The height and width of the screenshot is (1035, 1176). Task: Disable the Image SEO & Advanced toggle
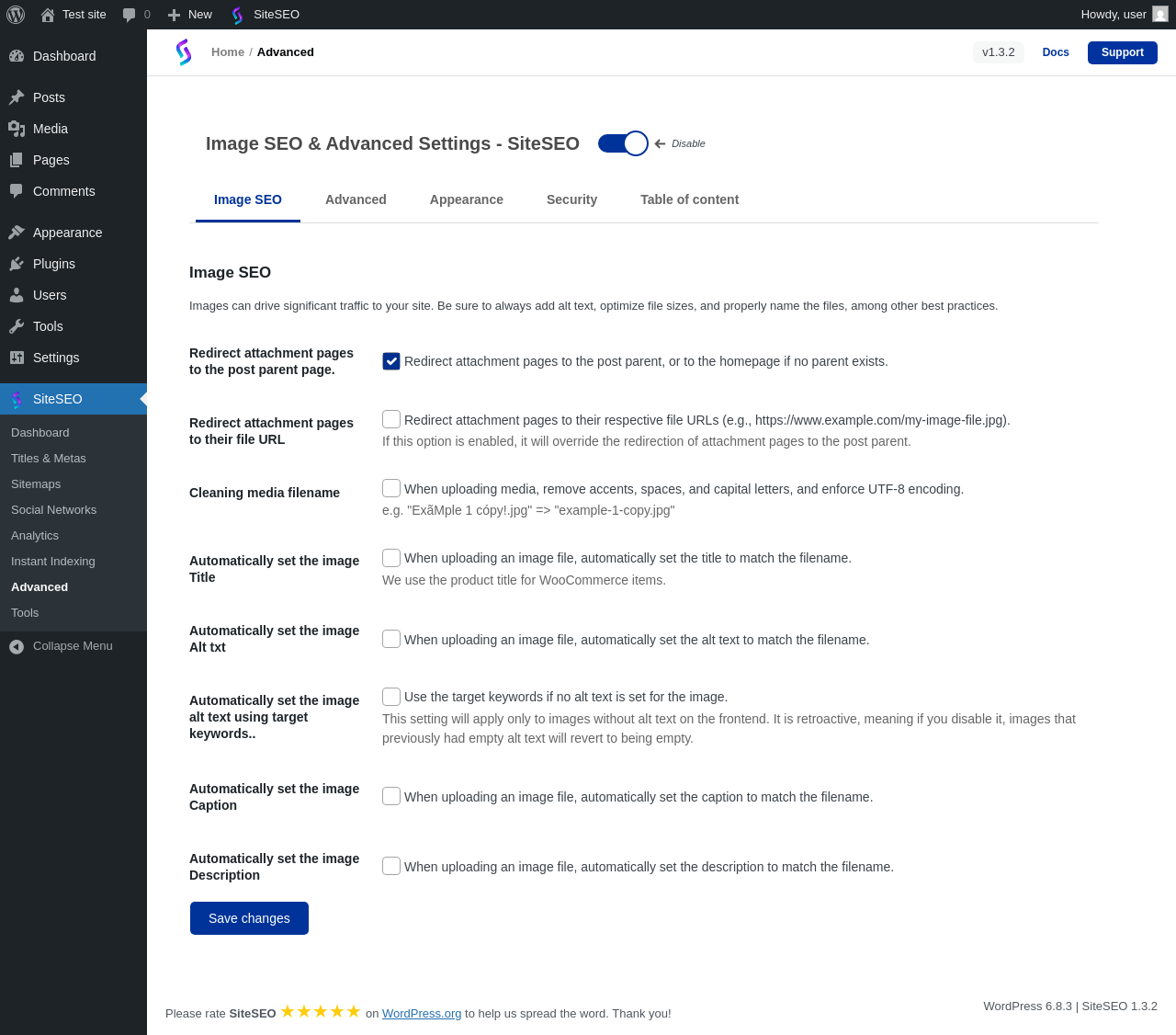pos(623,143)
